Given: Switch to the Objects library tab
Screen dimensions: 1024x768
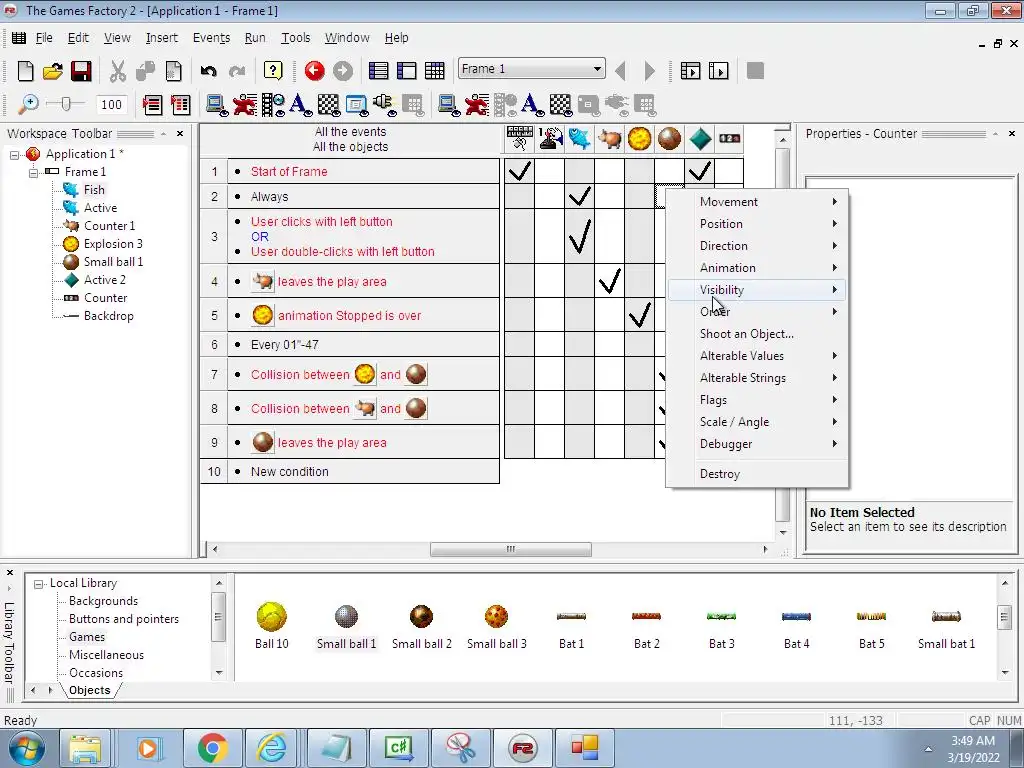Looking at the screenshot, I should pos(89,690).
